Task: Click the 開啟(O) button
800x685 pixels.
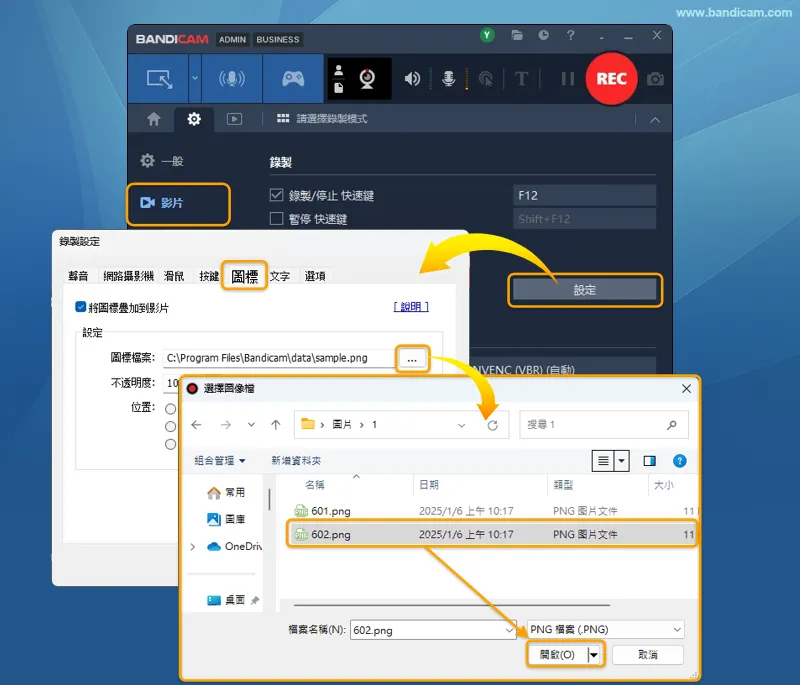Action: [x=557, y=654]
